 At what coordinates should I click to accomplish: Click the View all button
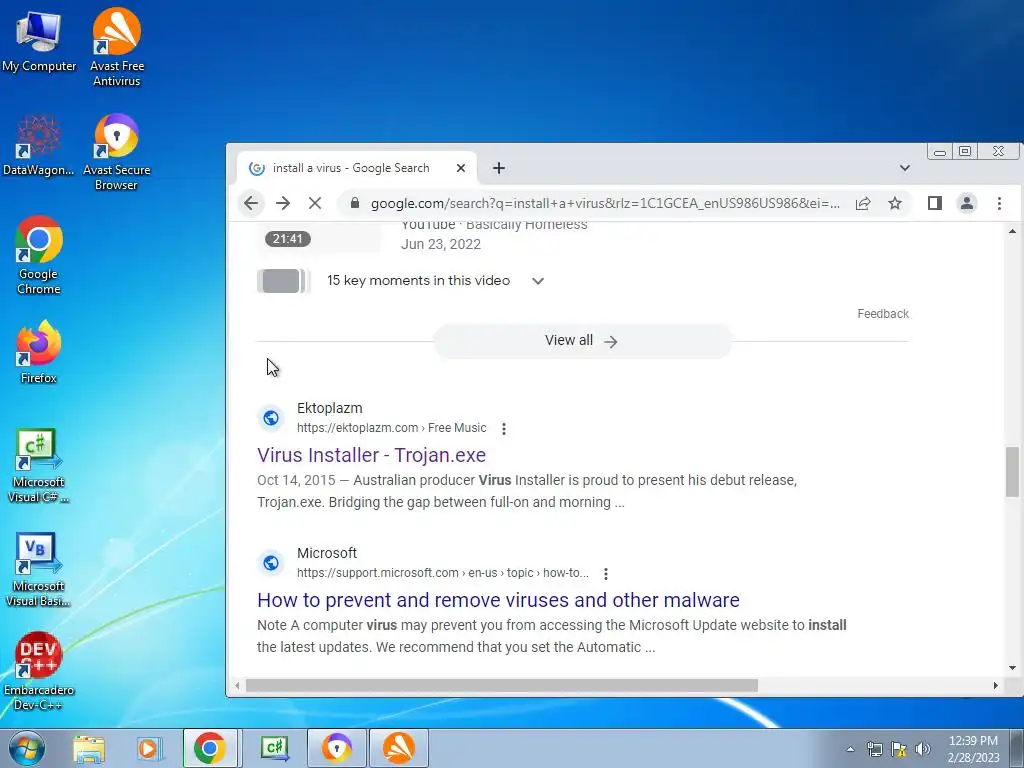583,341
